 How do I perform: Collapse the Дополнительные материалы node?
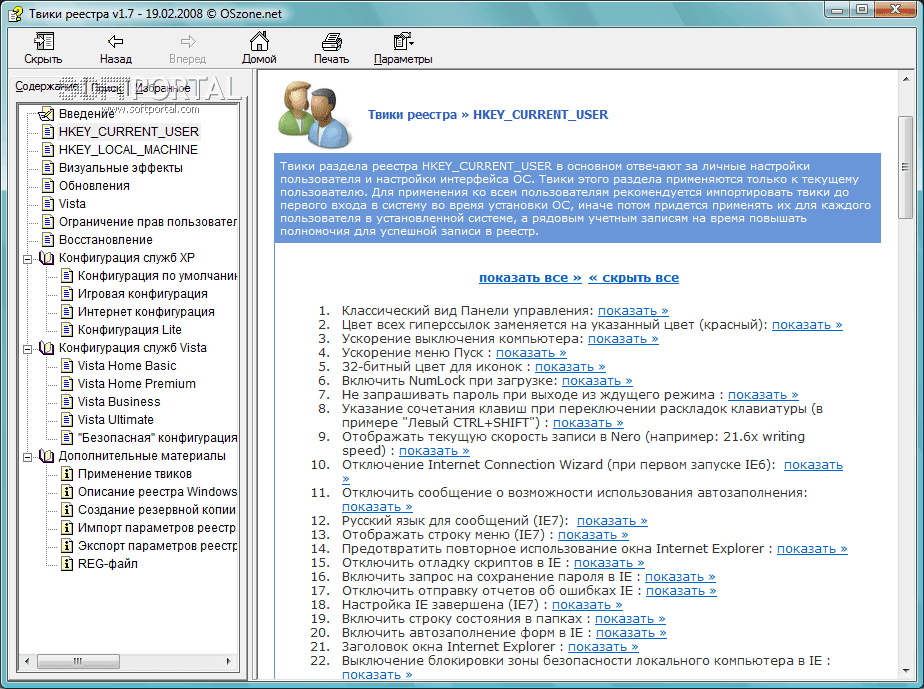(27, 457)
